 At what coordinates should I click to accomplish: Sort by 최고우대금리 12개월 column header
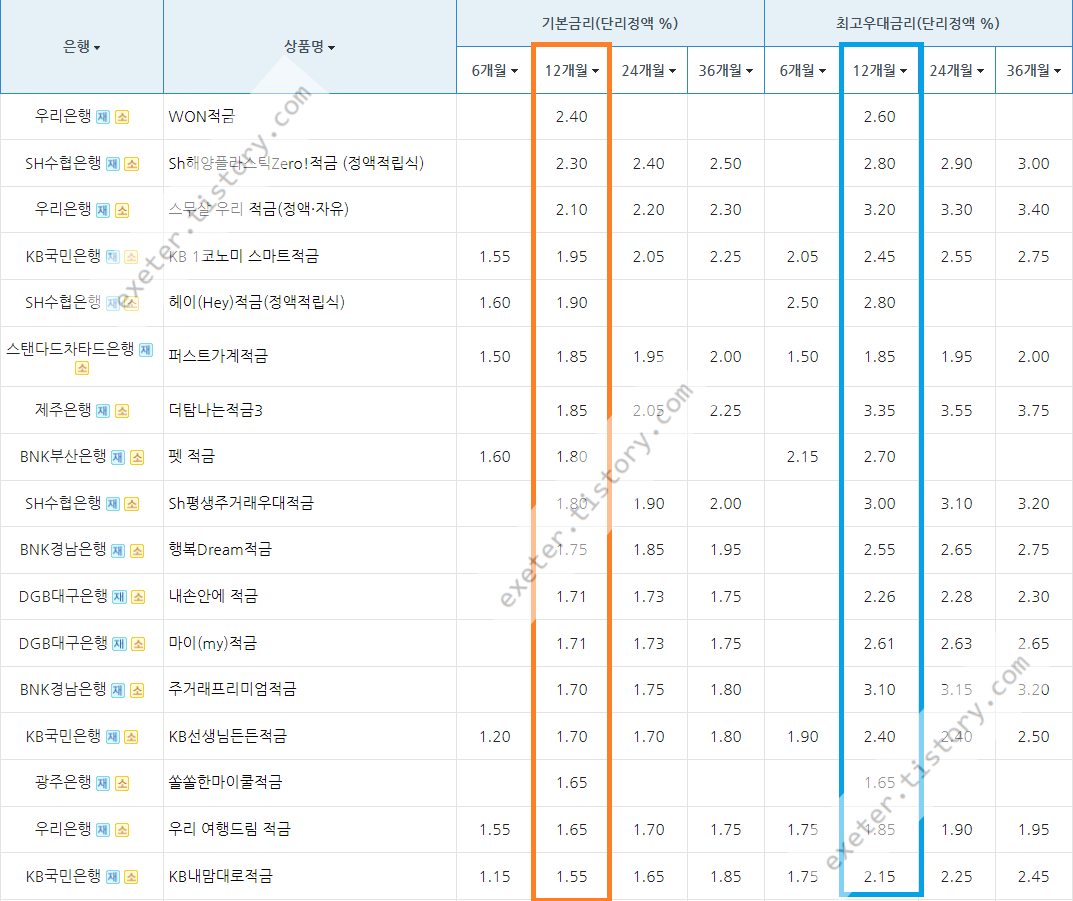click(879, 70)
